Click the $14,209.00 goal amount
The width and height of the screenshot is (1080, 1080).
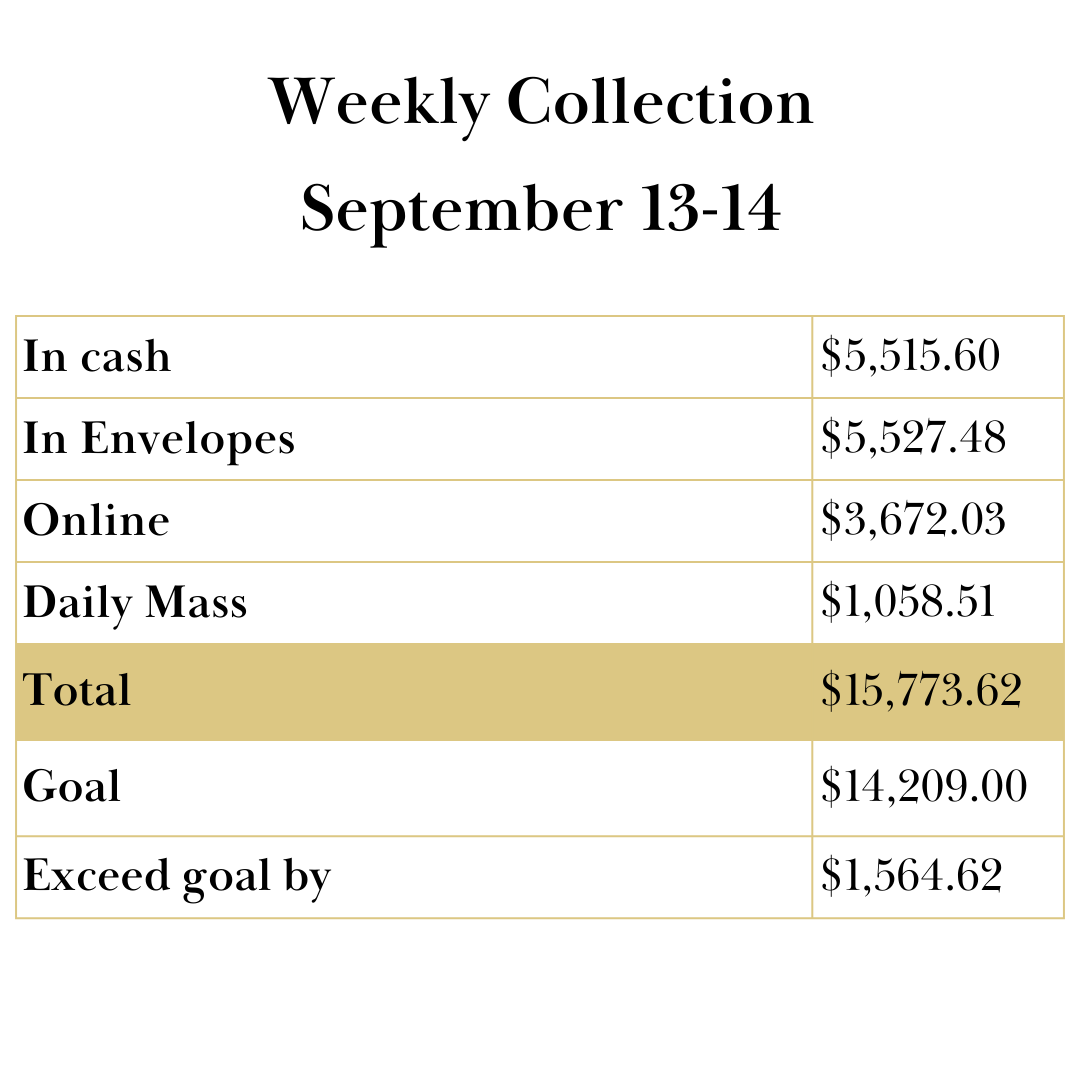click(924, 788)
